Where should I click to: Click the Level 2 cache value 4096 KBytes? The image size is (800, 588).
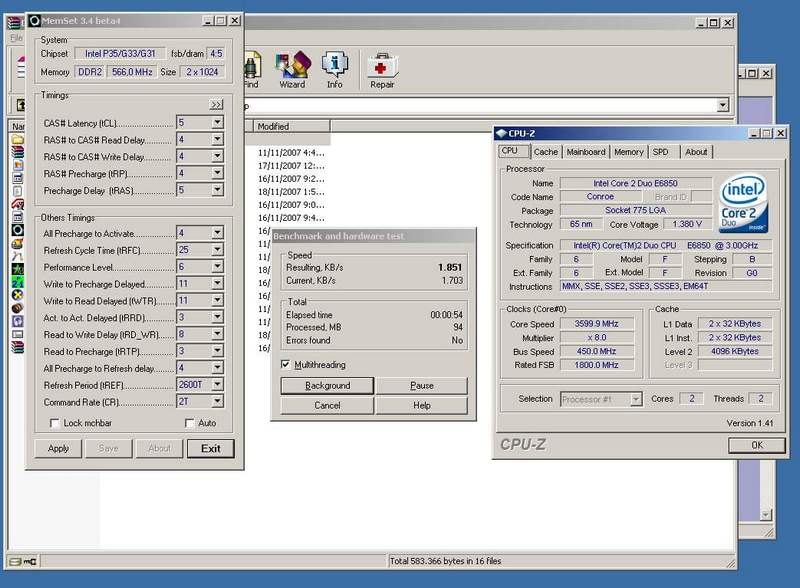click(735, 351)
